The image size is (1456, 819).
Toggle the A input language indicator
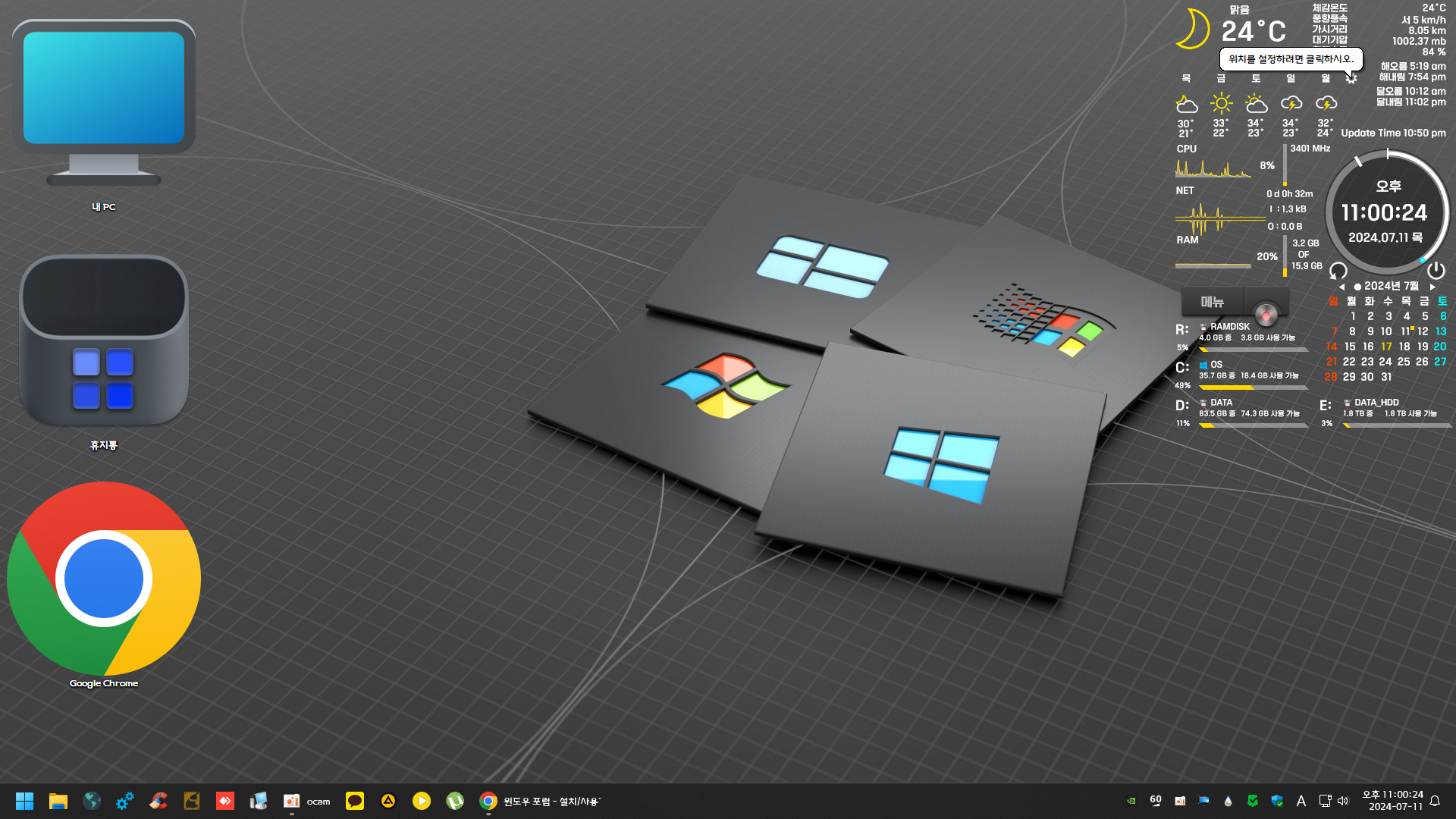(1301, 801)
